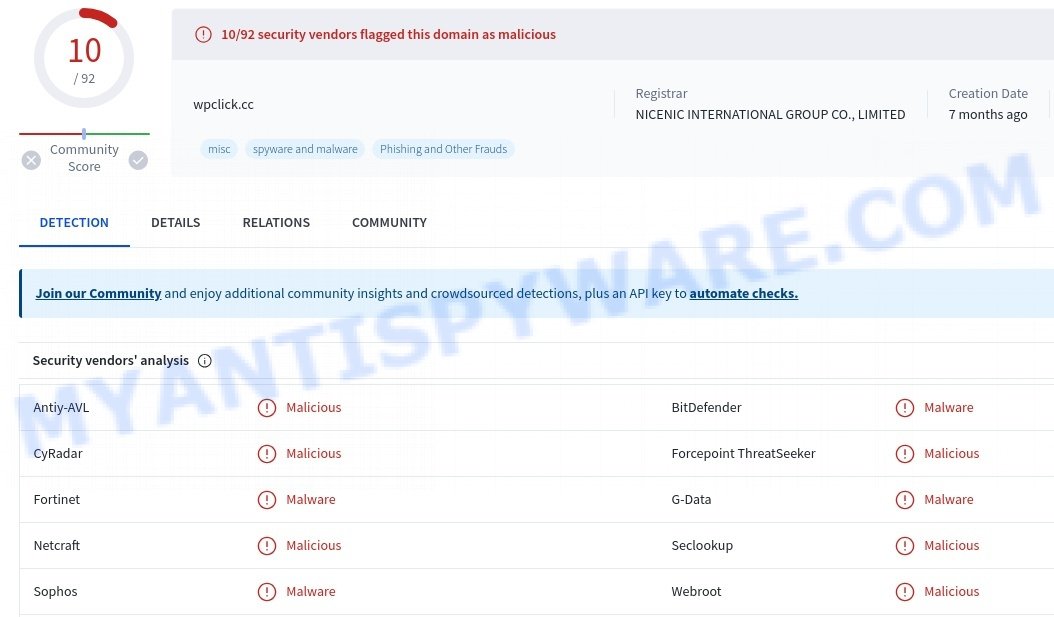This screenshot has width=1054, height=617.
Task: Click the Security vendors' analysis heading
Action: [111, 361]
